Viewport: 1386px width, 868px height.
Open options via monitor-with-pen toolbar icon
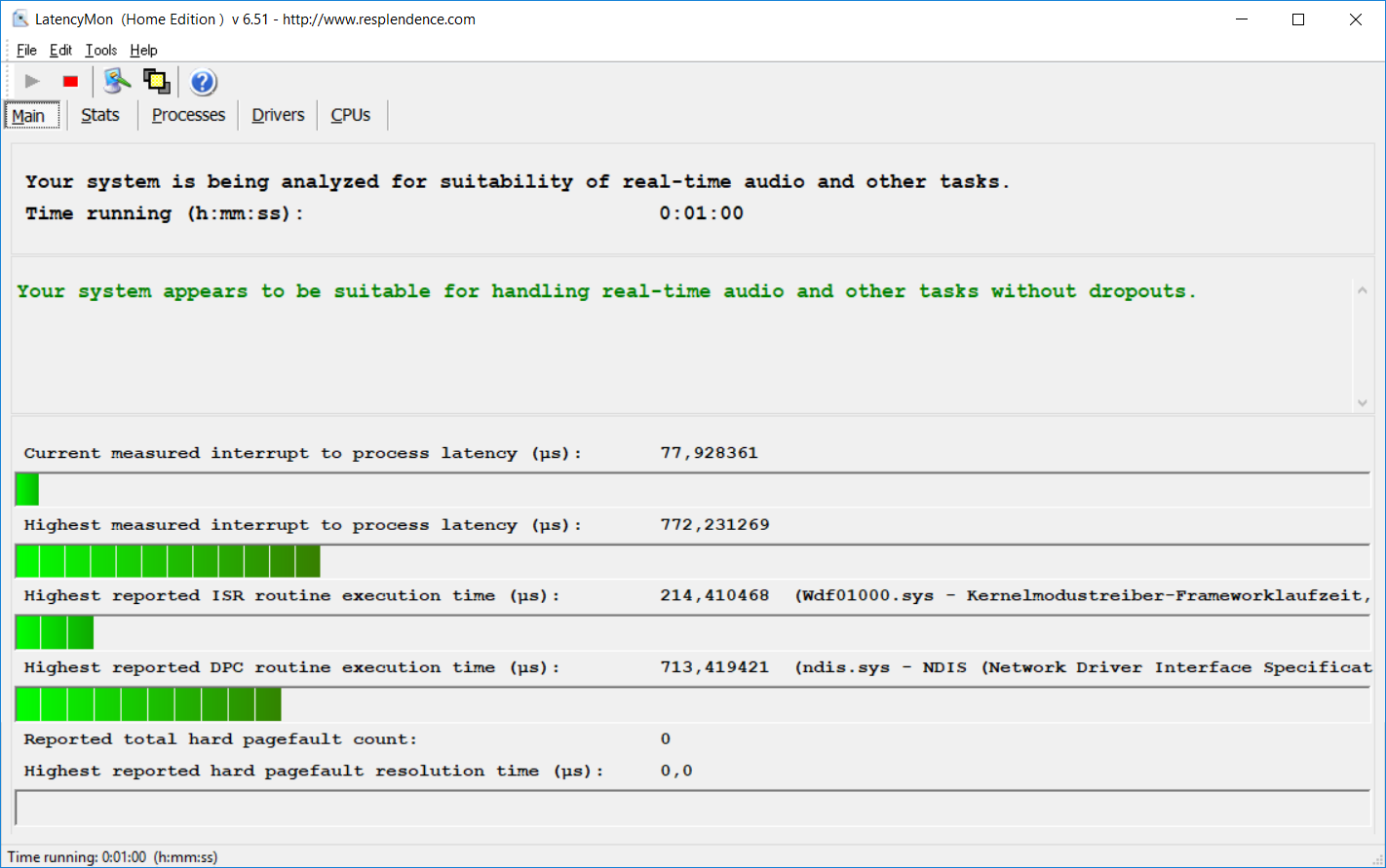click(x=117, y=82)
